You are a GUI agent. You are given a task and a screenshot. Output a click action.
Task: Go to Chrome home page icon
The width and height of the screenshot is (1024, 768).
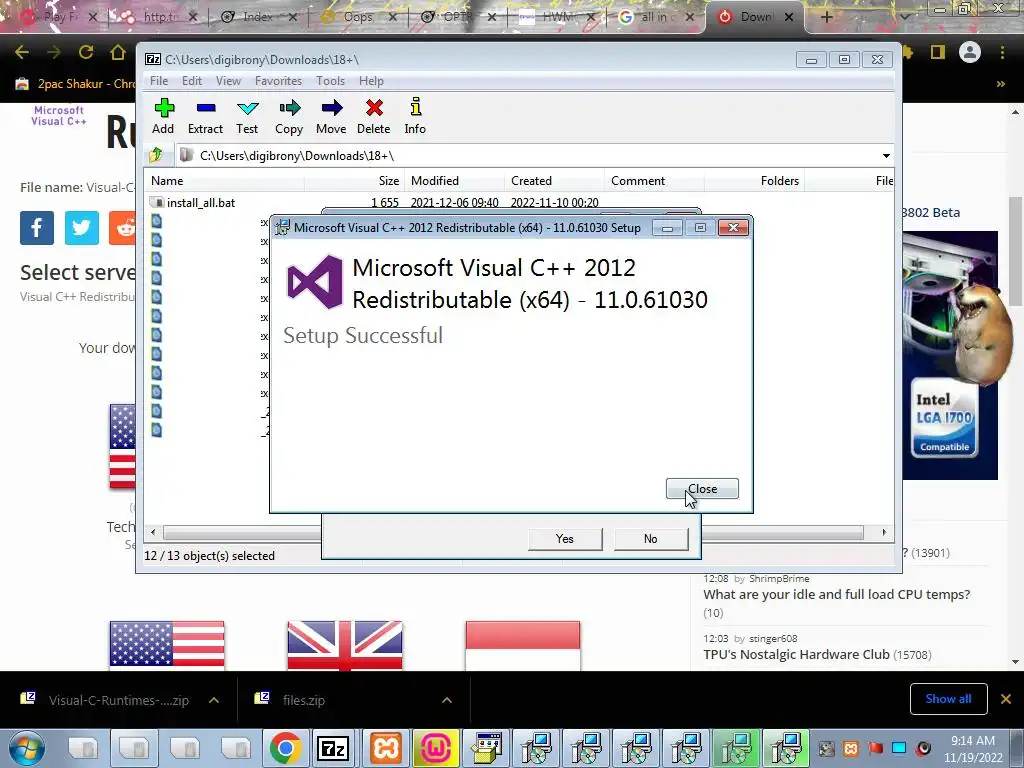[x=118, y=52]
